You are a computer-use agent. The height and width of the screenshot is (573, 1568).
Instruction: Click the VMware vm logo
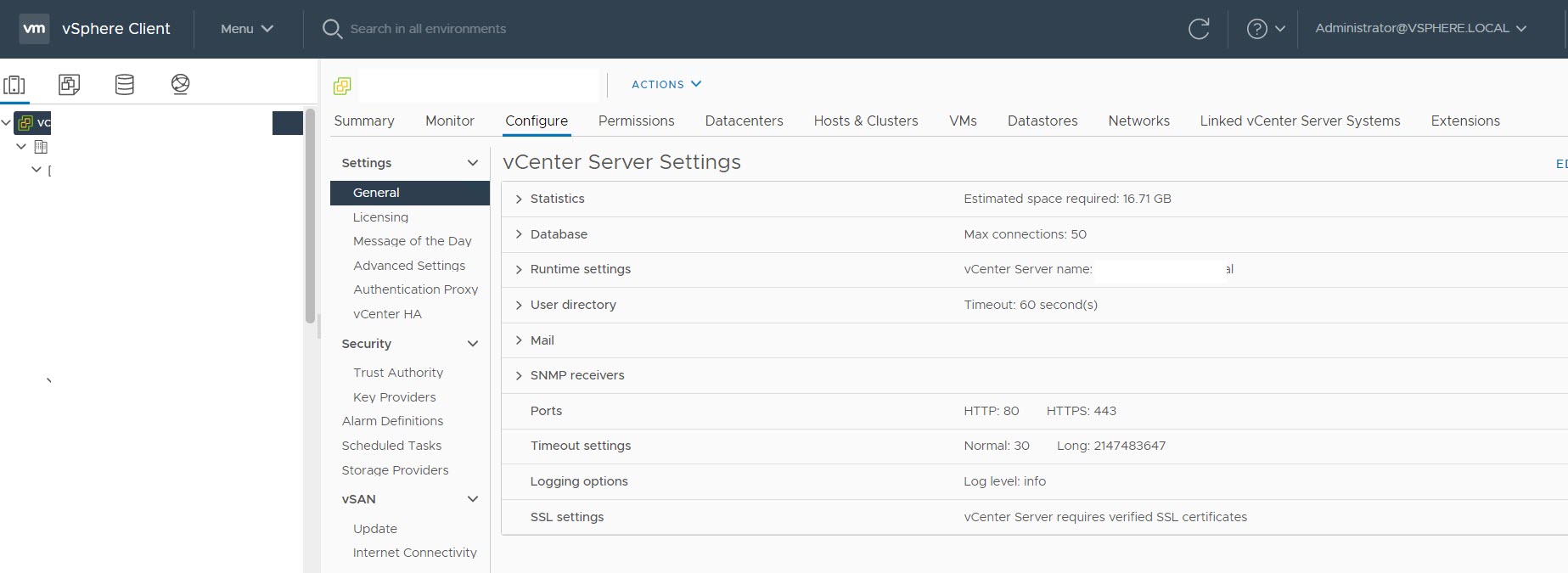point(34,29)
